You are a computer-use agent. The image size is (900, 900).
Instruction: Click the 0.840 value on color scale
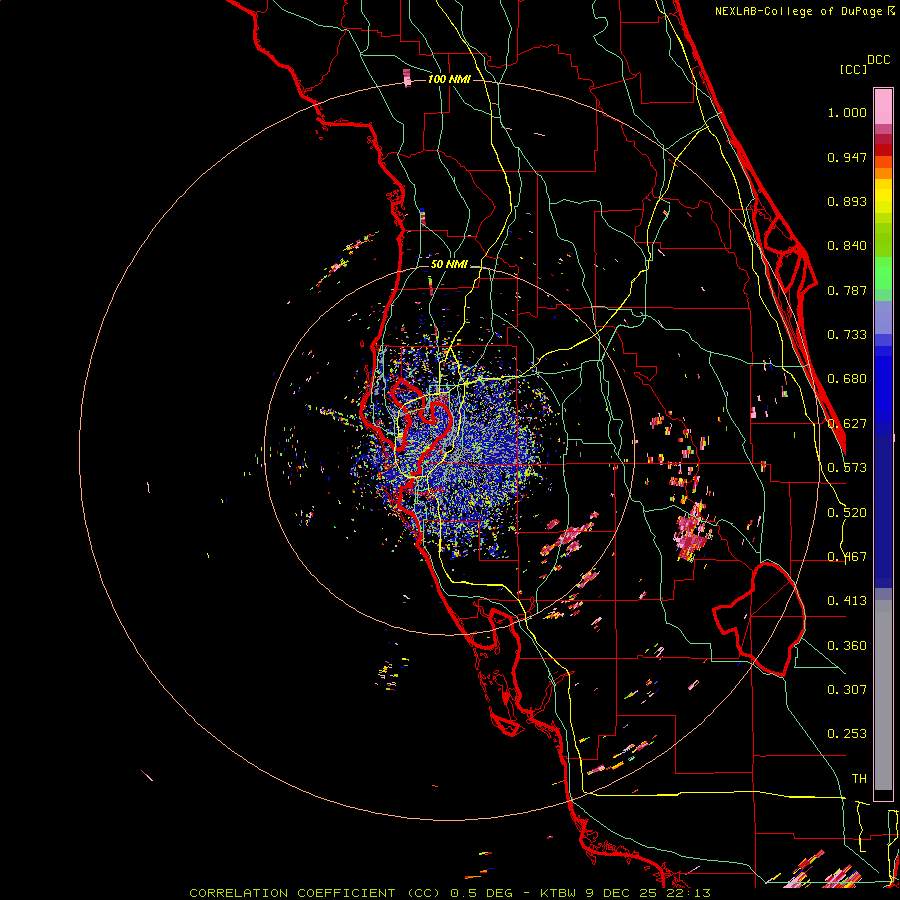pyautogui.click(x=847, y=246)
